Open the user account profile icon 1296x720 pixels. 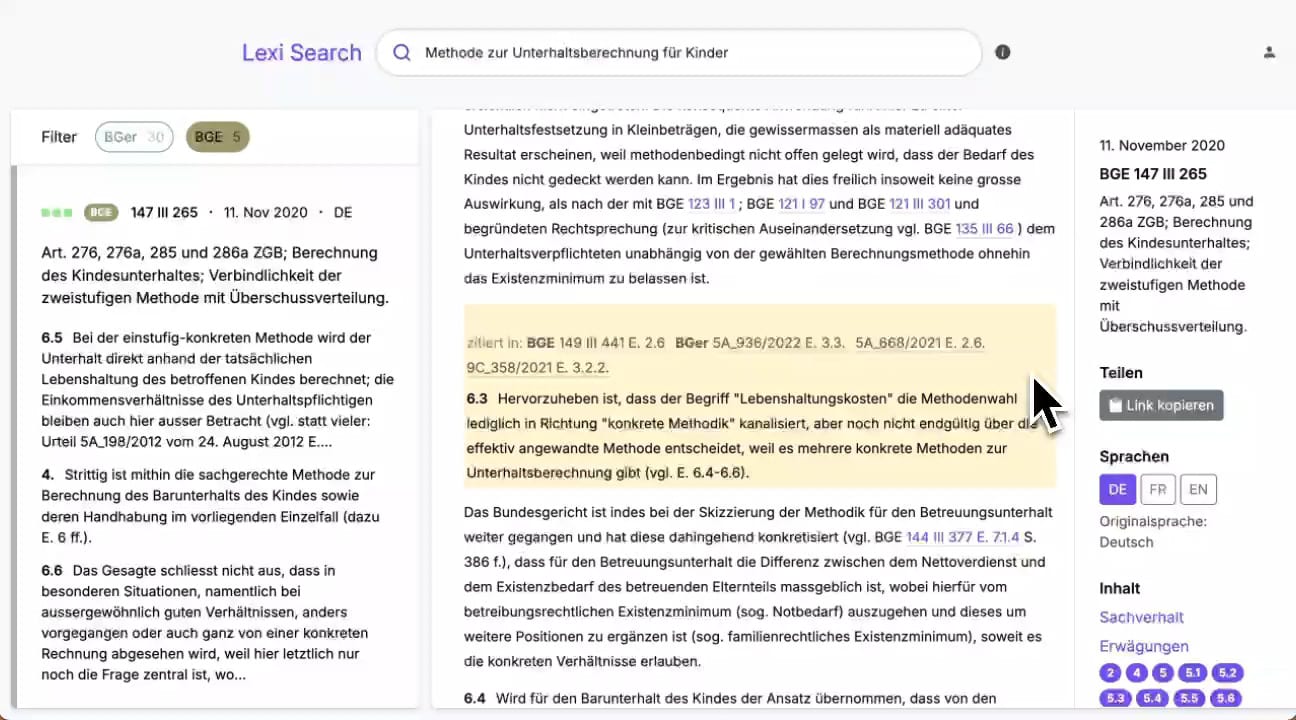point(1269,52)
